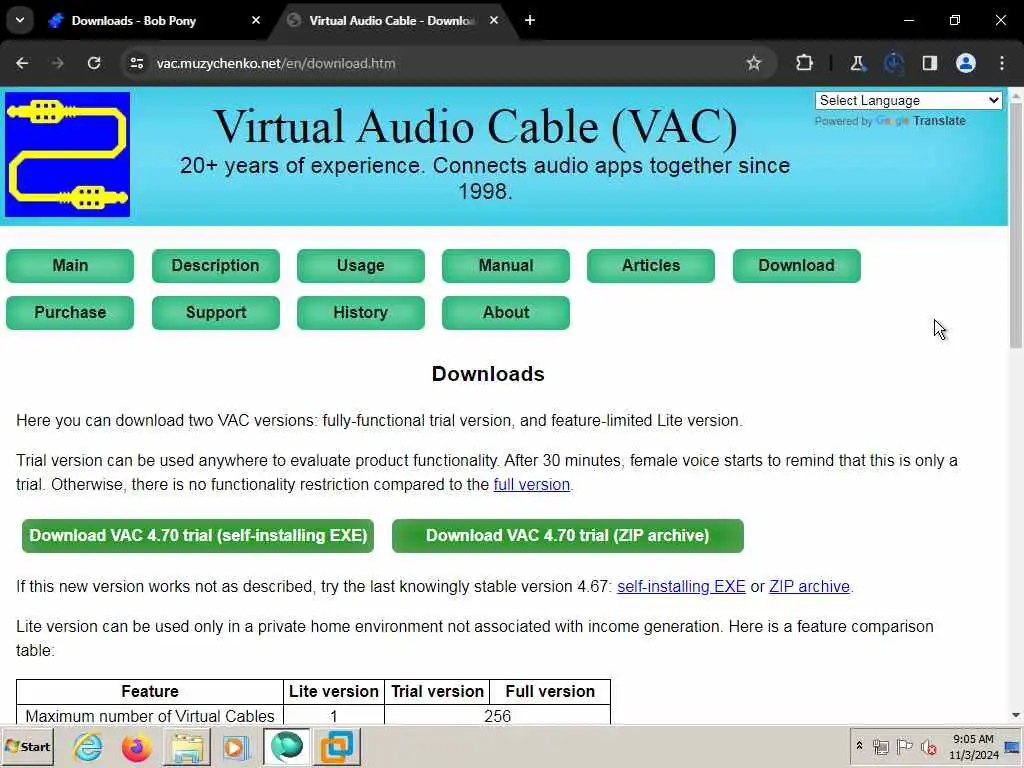This screenshot has width=1024, height=768.
Task: Click the VAC cable logo image
Action: tap(67, 154)
